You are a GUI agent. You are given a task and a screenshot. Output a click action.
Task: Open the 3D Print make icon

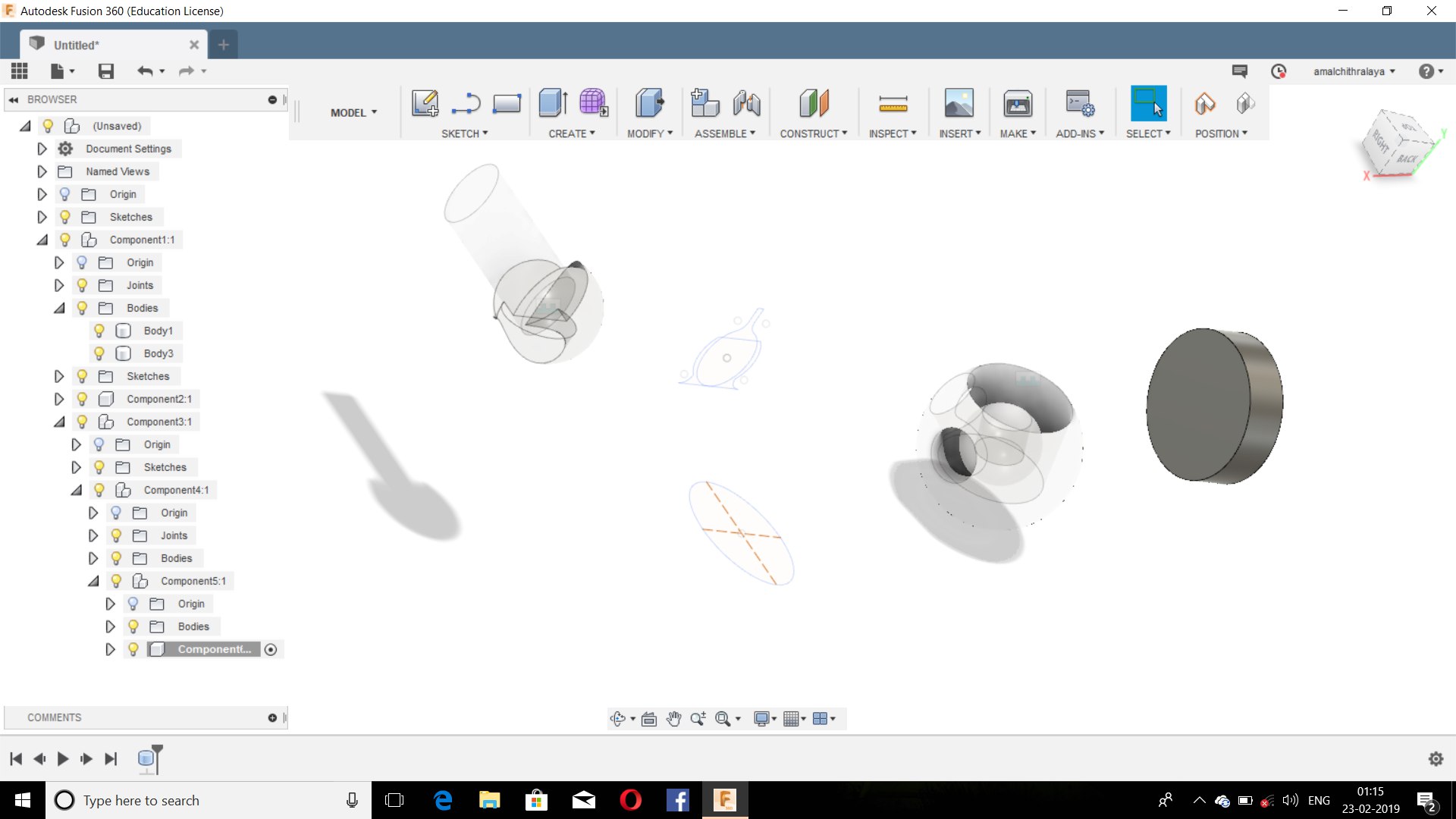click(1017, 103)
